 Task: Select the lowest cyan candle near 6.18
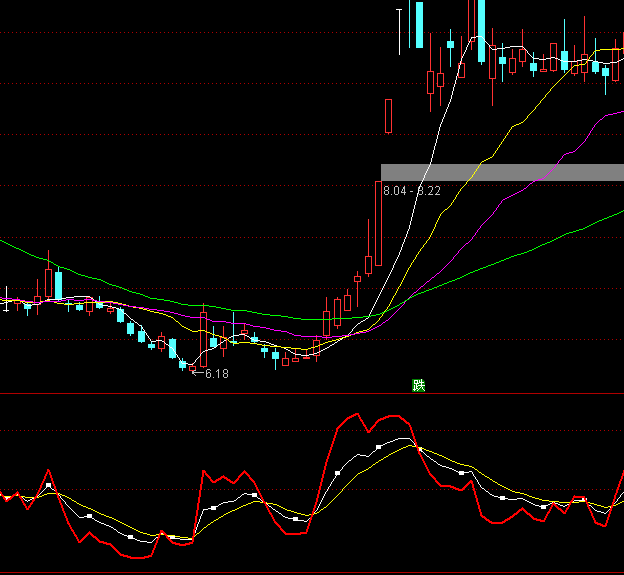(182, 364)
